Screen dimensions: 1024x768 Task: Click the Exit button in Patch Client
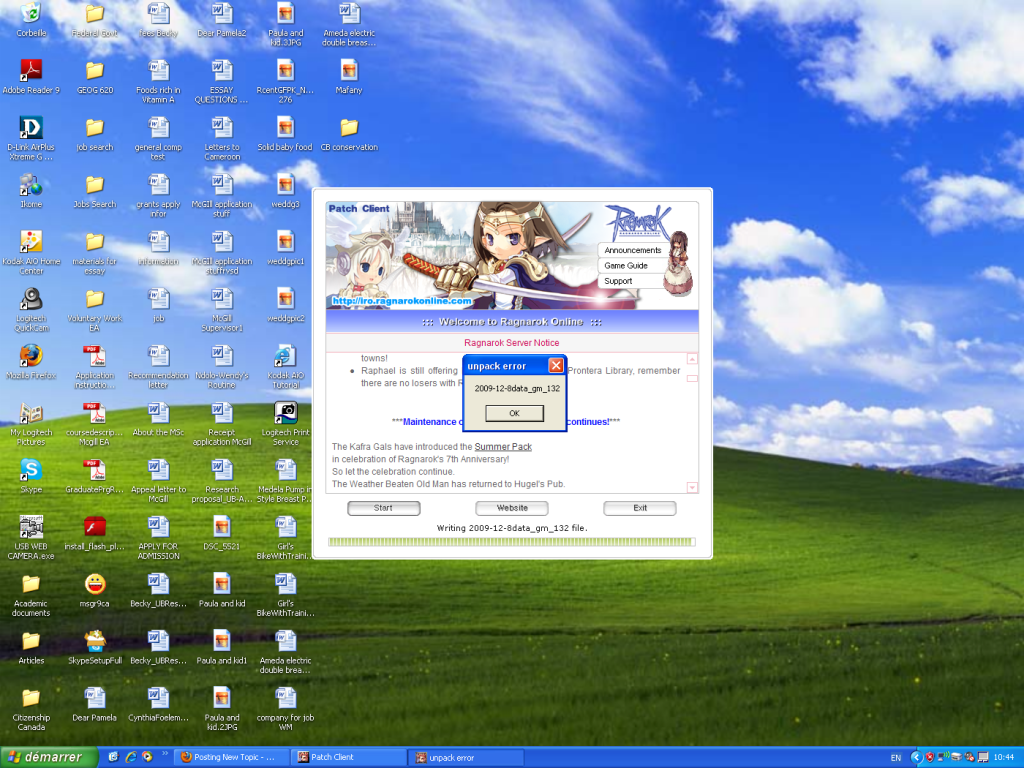pyautogui.click(x=640, y=508)
